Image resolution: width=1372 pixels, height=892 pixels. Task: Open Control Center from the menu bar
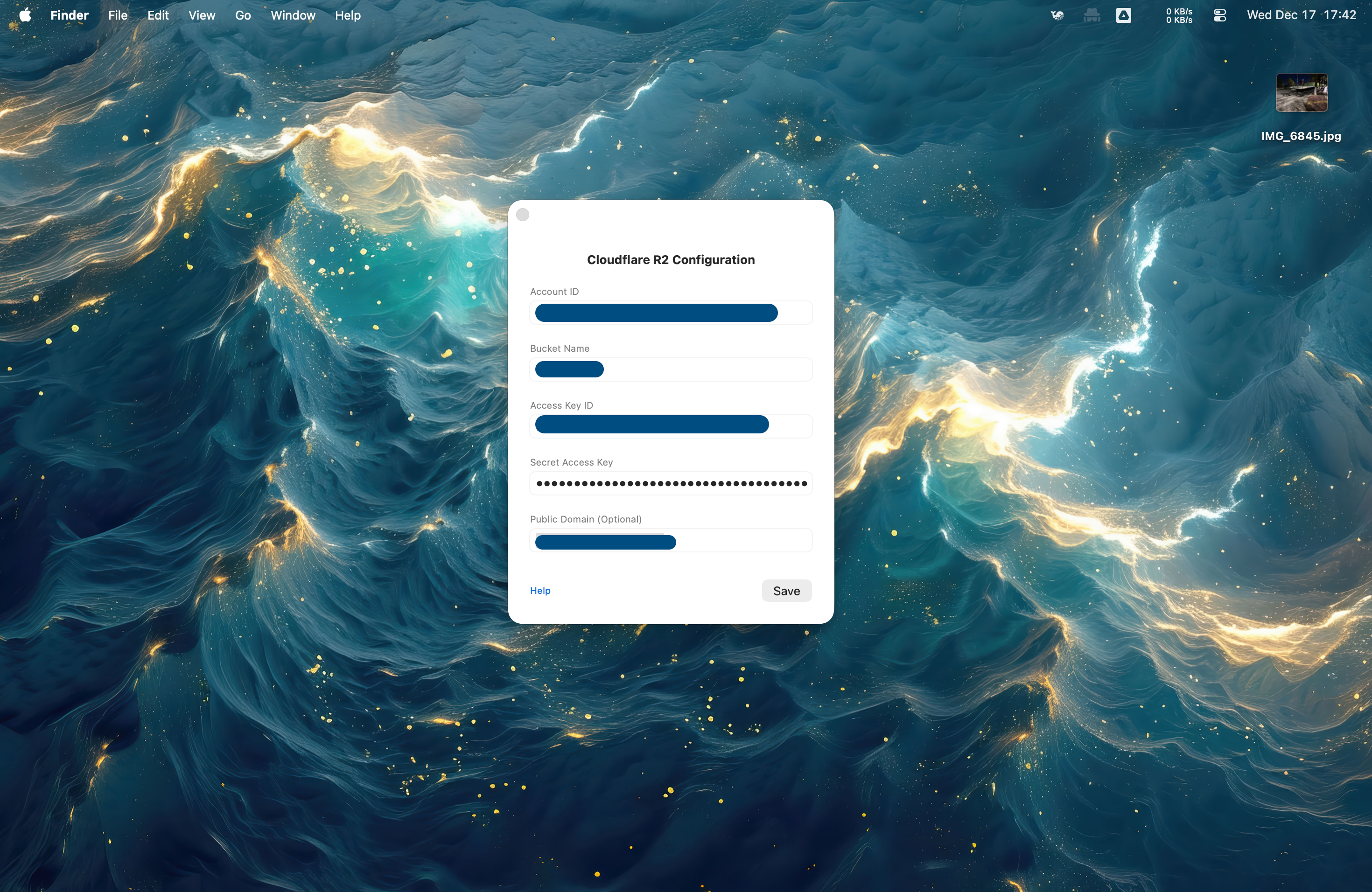(x=1220, y=15)
